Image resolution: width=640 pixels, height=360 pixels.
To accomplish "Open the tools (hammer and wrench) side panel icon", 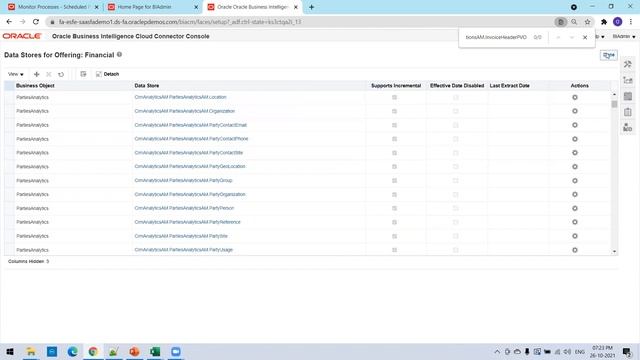I will pyautogui.click(x=628, y=64).
